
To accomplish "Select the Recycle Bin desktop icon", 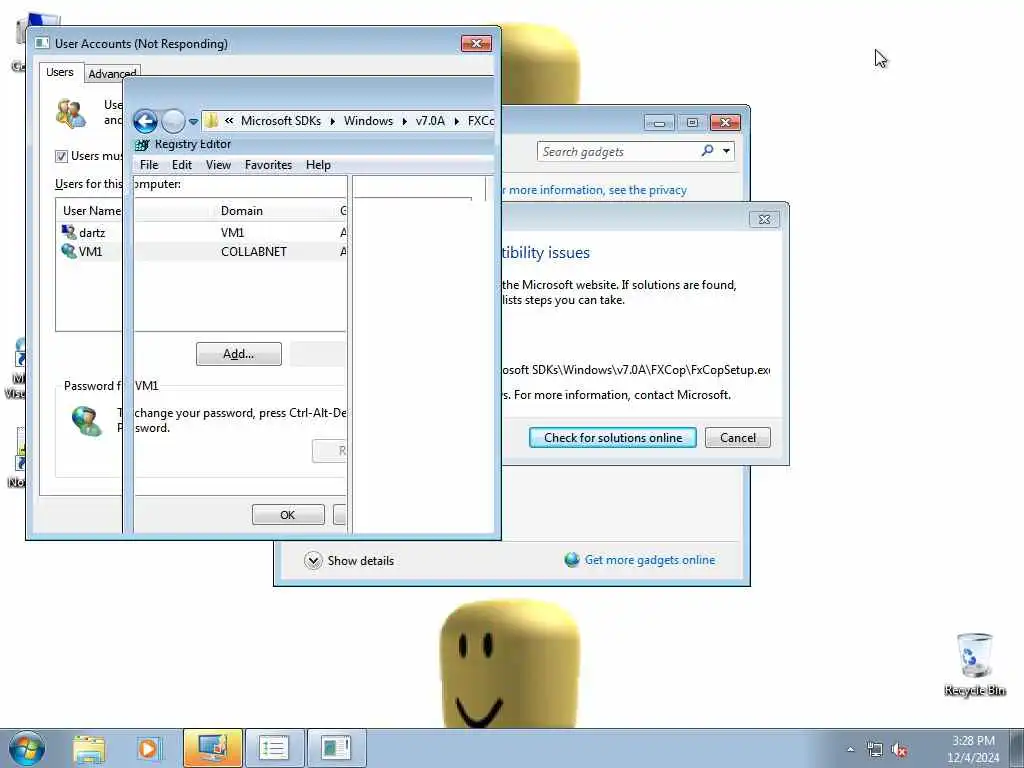I will 974,664.
